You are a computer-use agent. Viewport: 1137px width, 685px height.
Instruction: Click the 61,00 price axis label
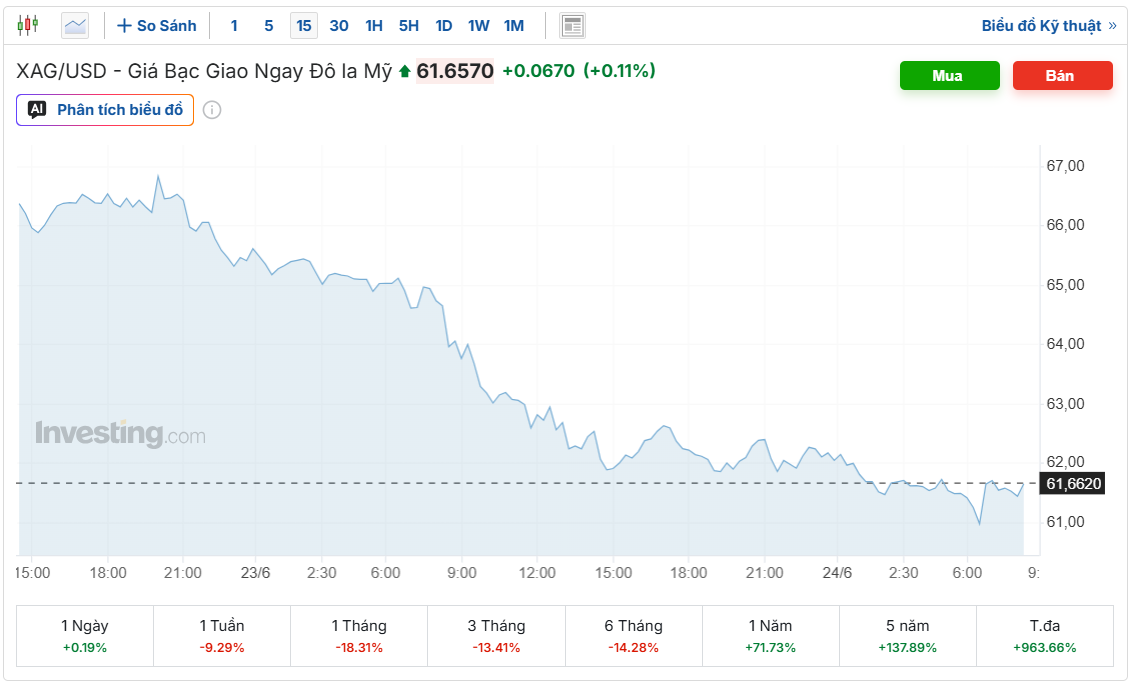[x=1065, y=522]
